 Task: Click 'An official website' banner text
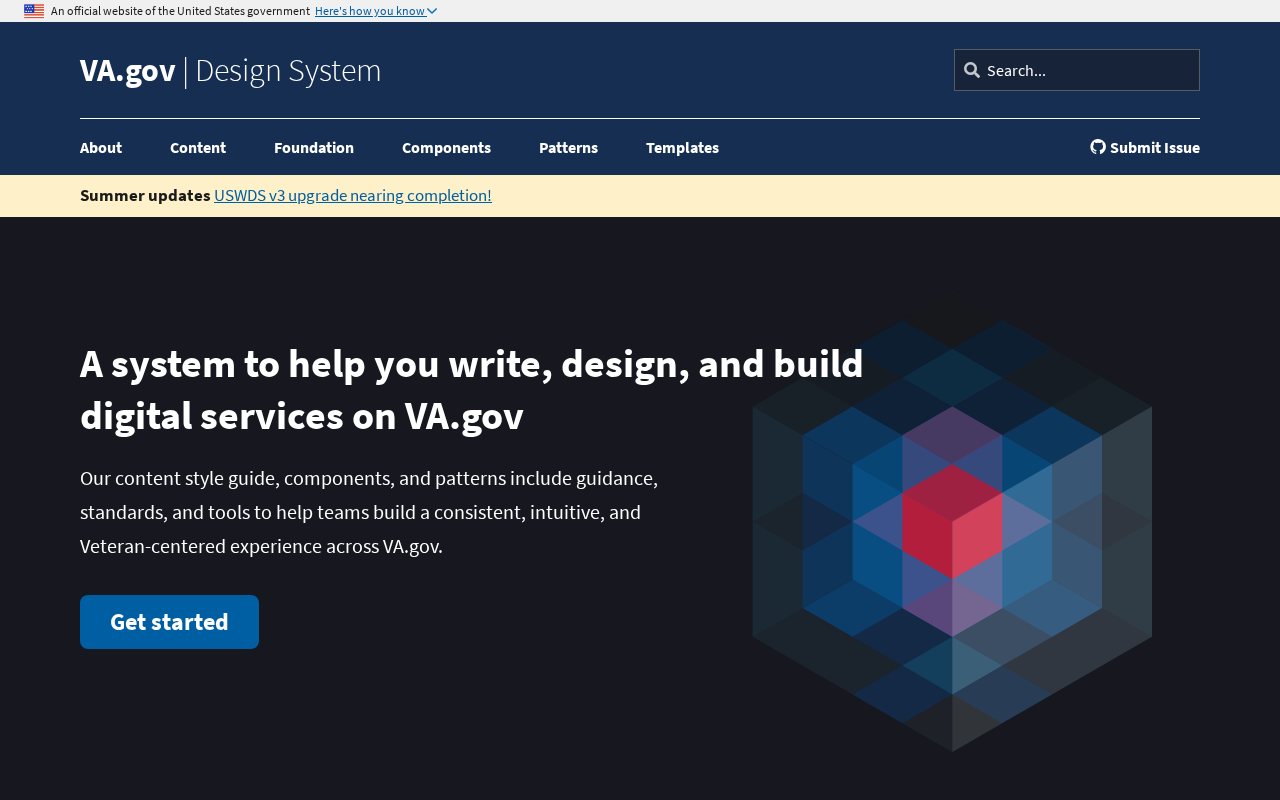coord(180,11)
